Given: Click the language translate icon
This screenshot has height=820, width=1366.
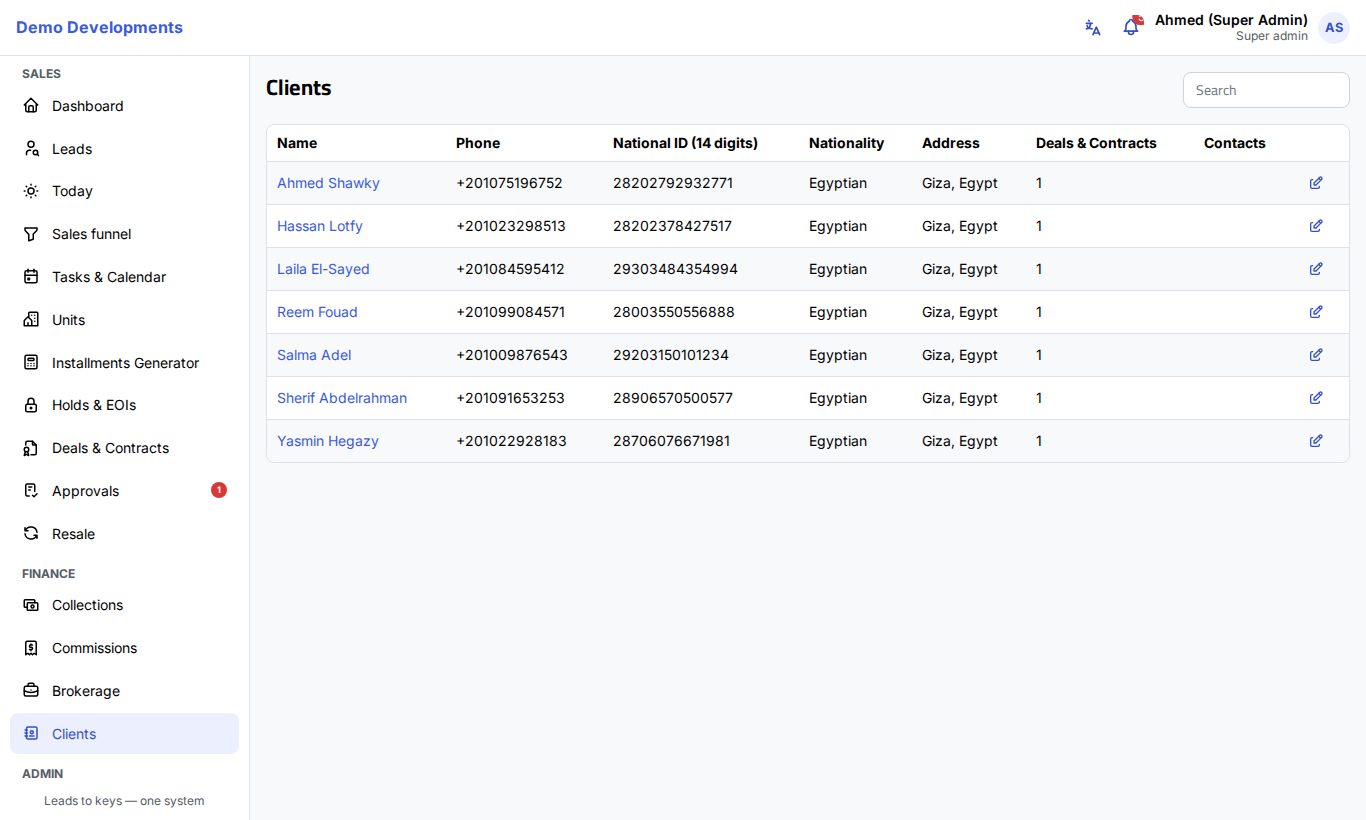Looking at the screenshot, I should [x=1093, y=28].
